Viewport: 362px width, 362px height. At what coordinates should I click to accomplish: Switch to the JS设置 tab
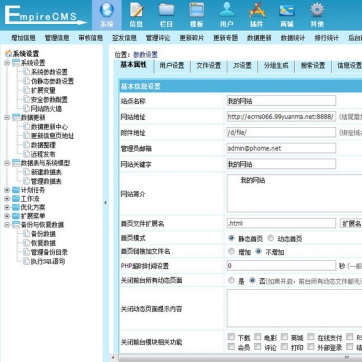(x=242, y=66)
